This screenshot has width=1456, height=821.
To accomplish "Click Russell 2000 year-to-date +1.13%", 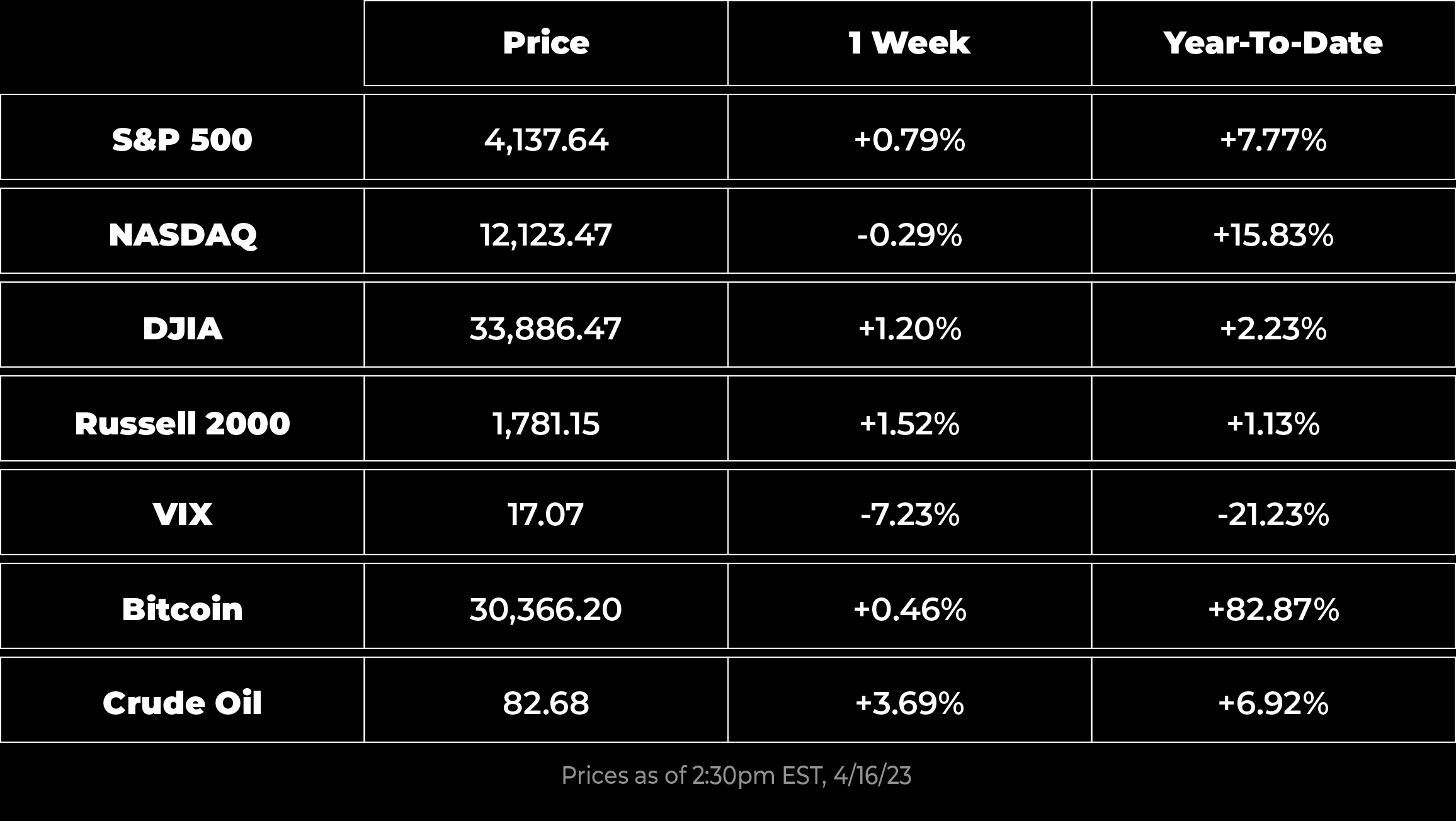I will [x=1273, y=423].
